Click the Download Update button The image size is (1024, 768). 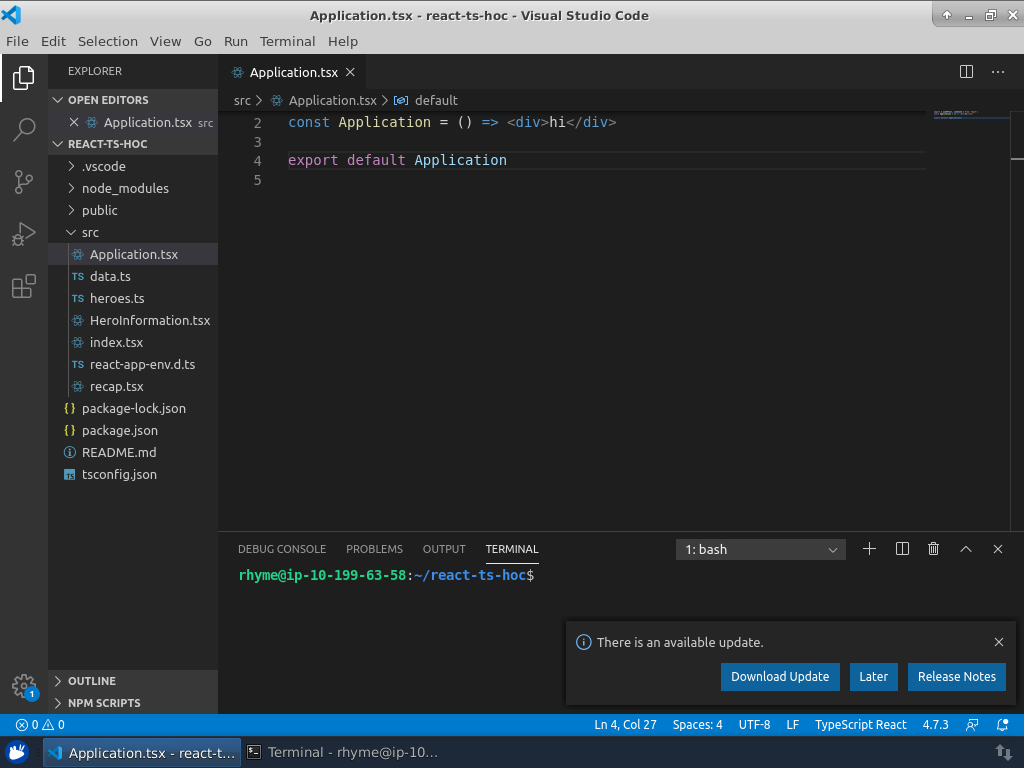(x=780, y=677)
